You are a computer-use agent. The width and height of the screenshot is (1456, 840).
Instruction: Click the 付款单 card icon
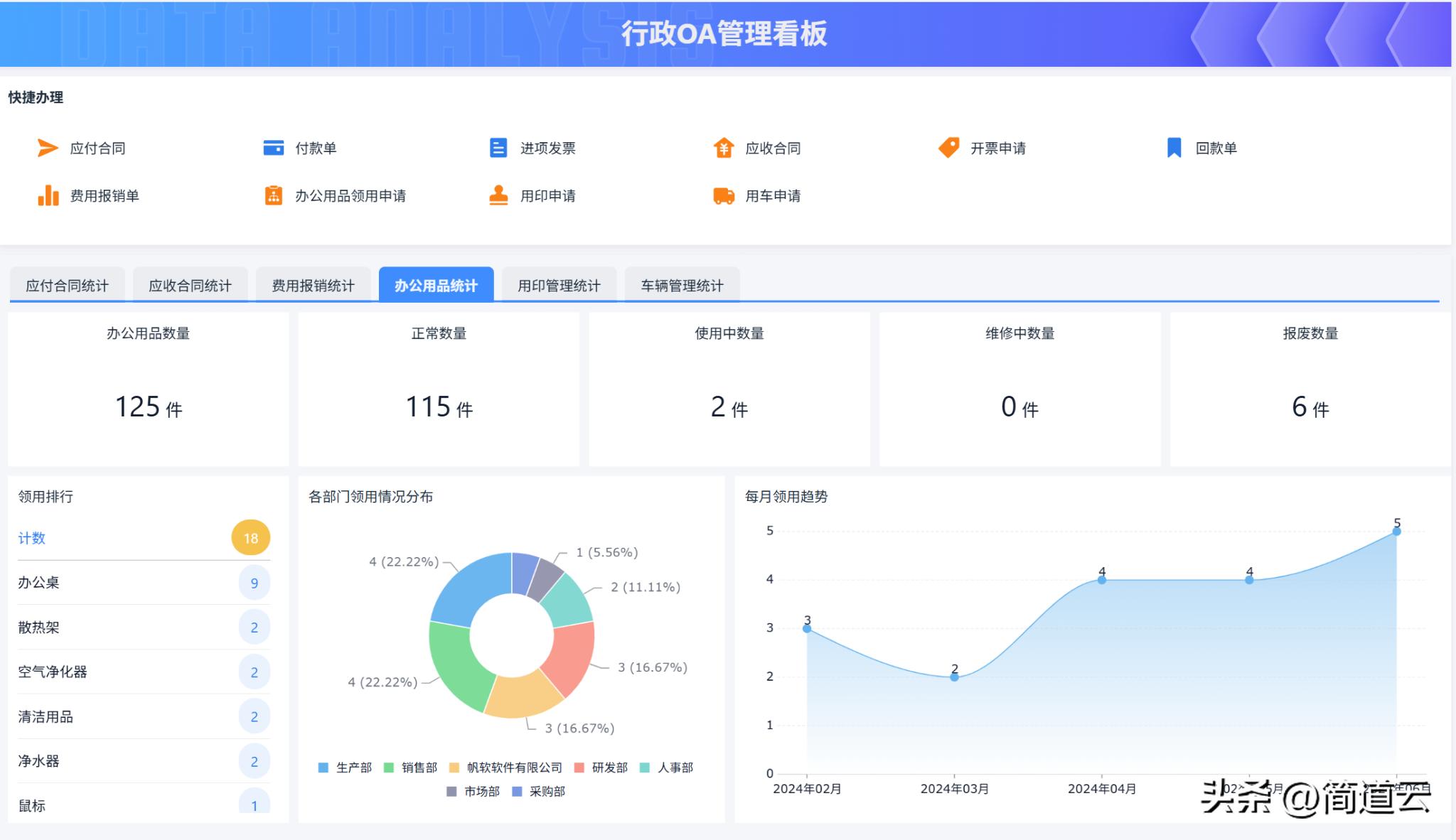274,148
